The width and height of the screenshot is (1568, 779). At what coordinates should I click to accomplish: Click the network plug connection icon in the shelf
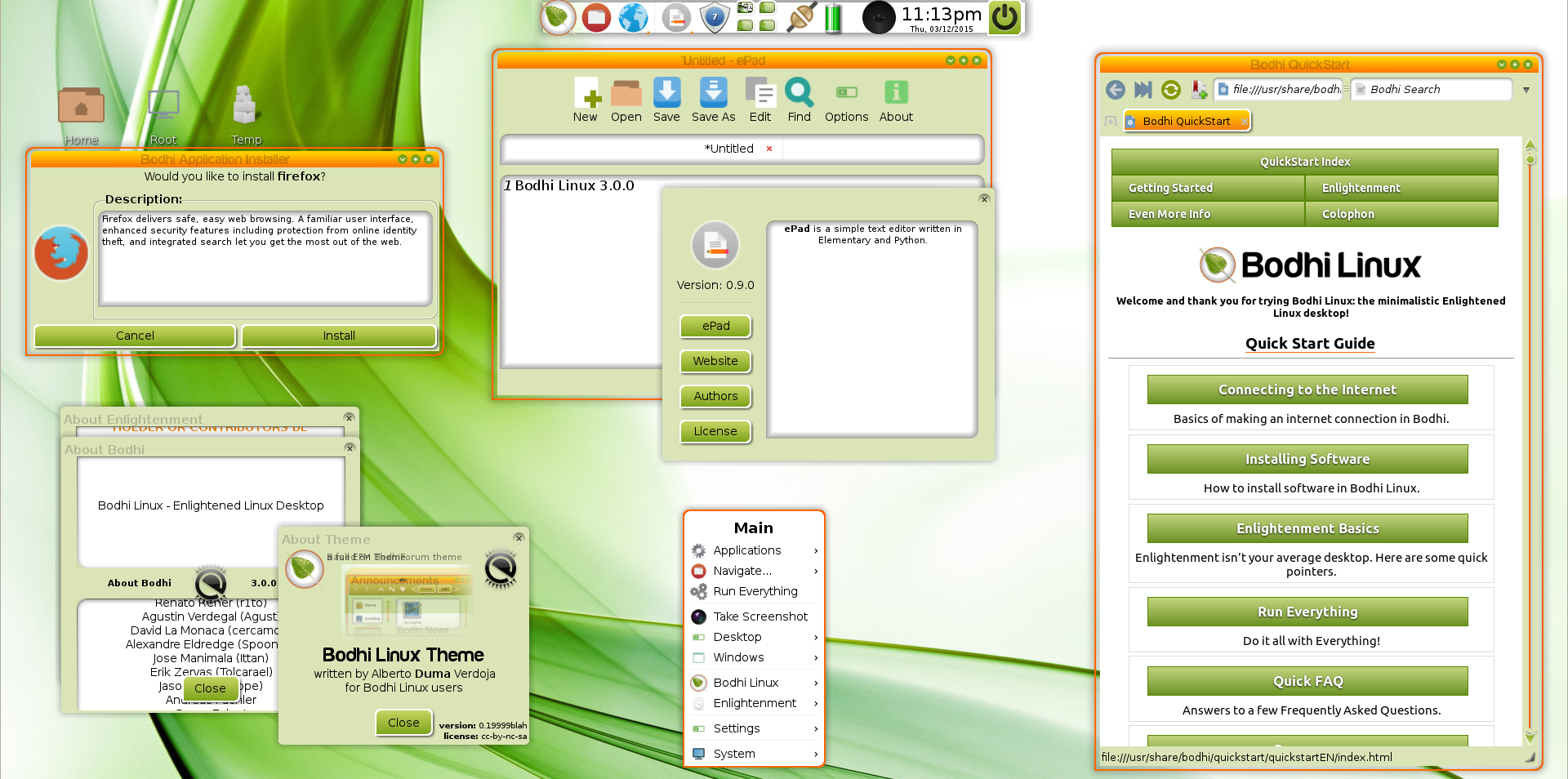pos(801,17)
